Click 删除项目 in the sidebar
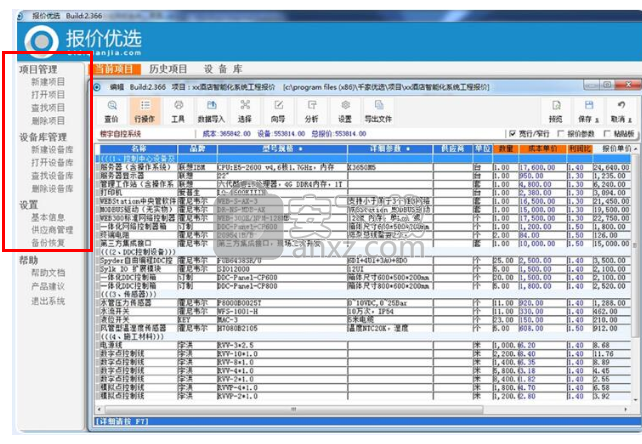Image resolution: width=642 pixels, height=444 pixels. (48, 121)
